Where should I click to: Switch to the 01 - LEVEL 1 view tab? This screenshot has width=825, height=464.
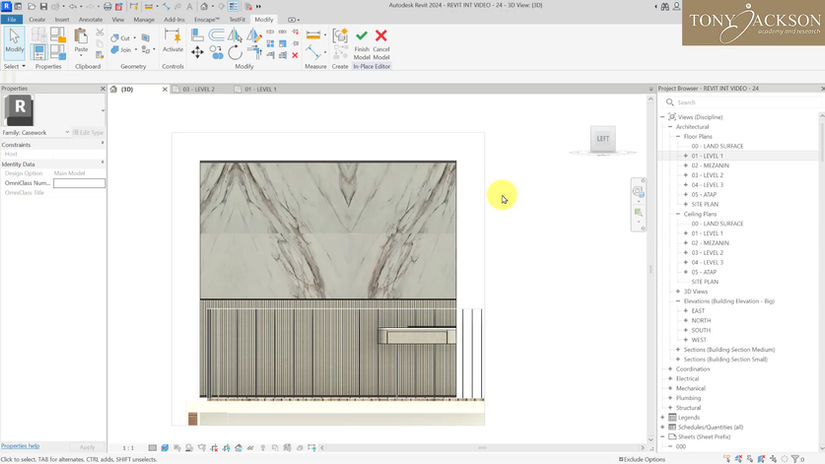click(260, 89)
